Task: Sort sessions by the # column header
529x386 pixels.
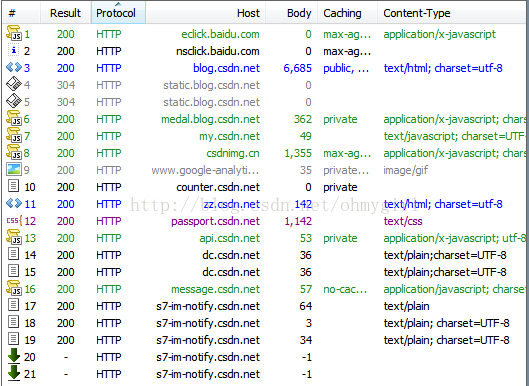Action: 21,13
